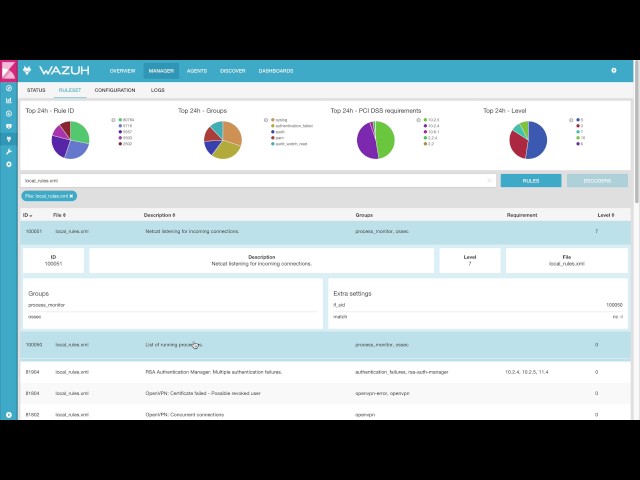This screenshot has width=640, height=480.
Task: Open the Dashboards tab
Action: [276, 71]
